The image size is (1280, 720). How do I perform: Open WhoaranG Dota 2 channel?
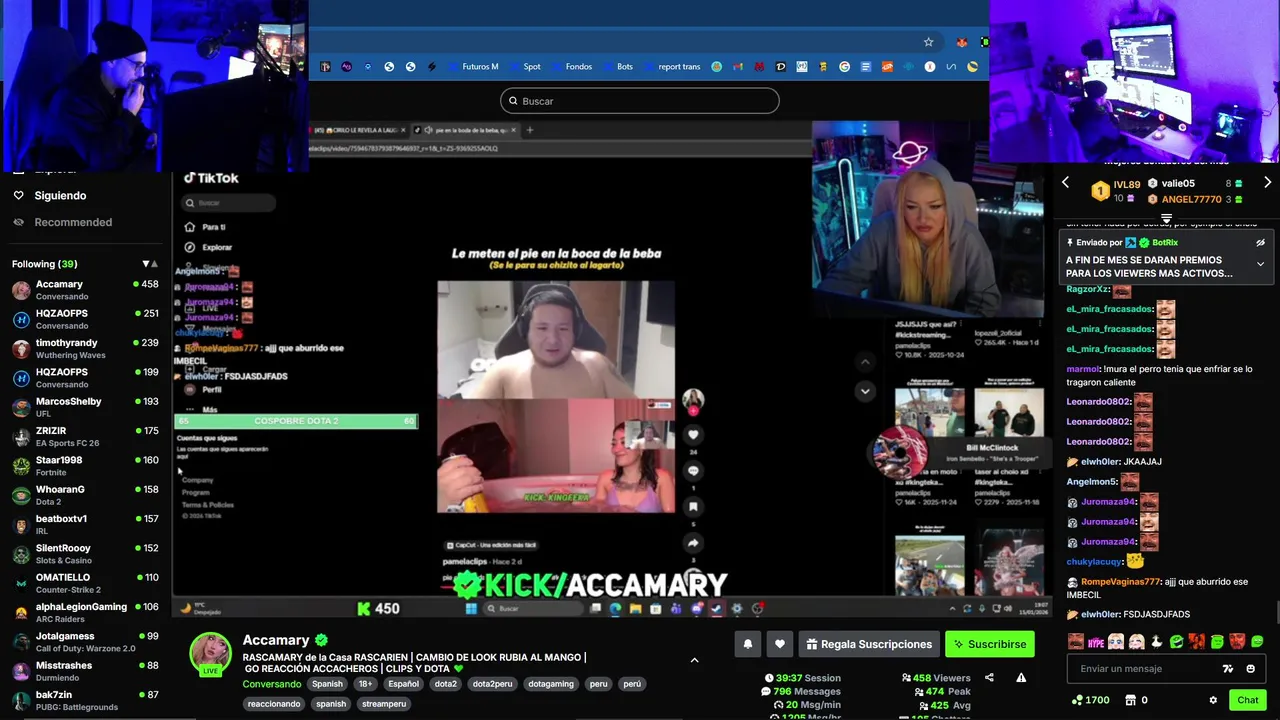[x=86, y=495]
